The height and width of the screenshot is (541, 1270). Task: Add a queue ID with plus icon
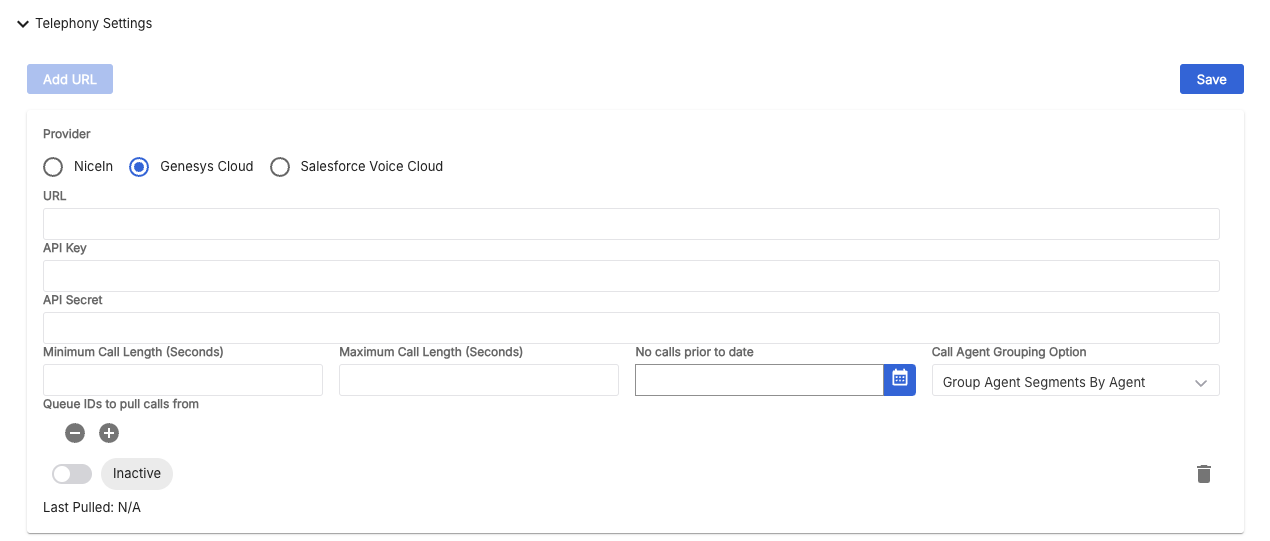pos(109,433)
